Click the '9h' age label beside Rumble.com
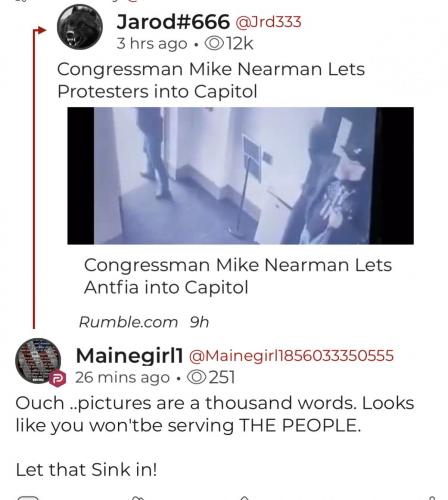This screenshot has height=500, width=448. pos(199,322)
